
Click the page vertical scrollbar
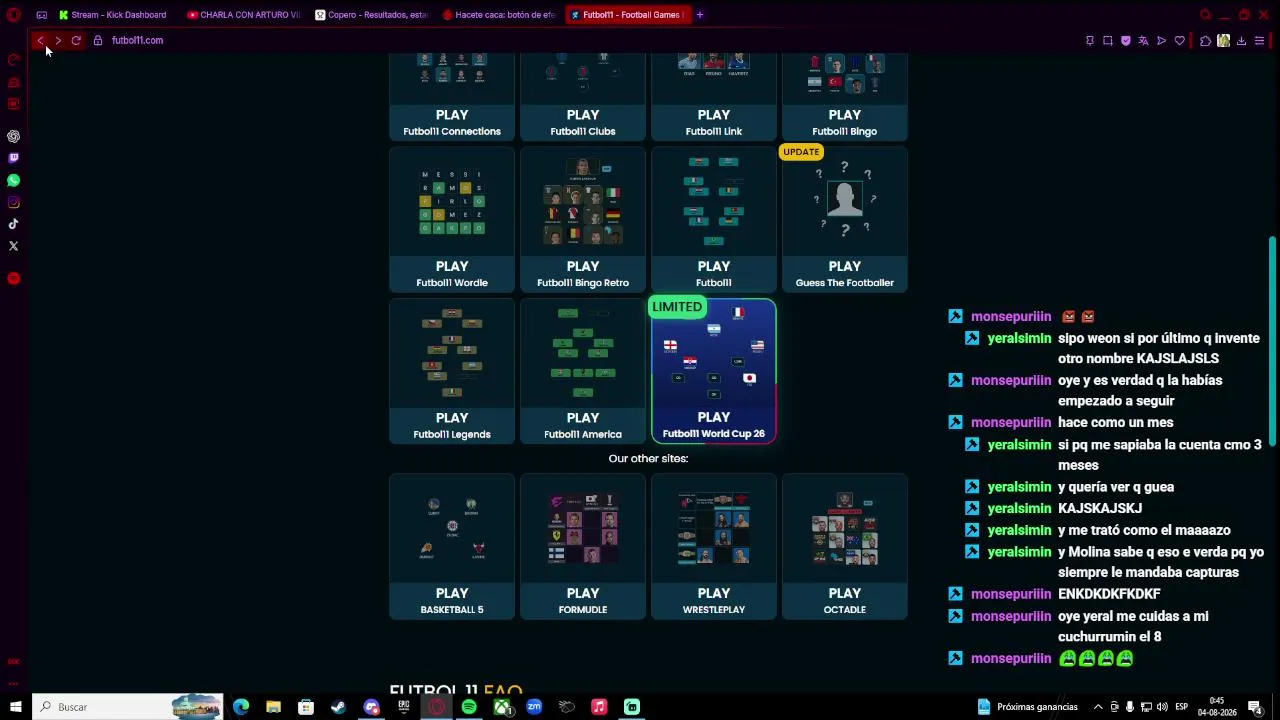(x=1273, y=342)
